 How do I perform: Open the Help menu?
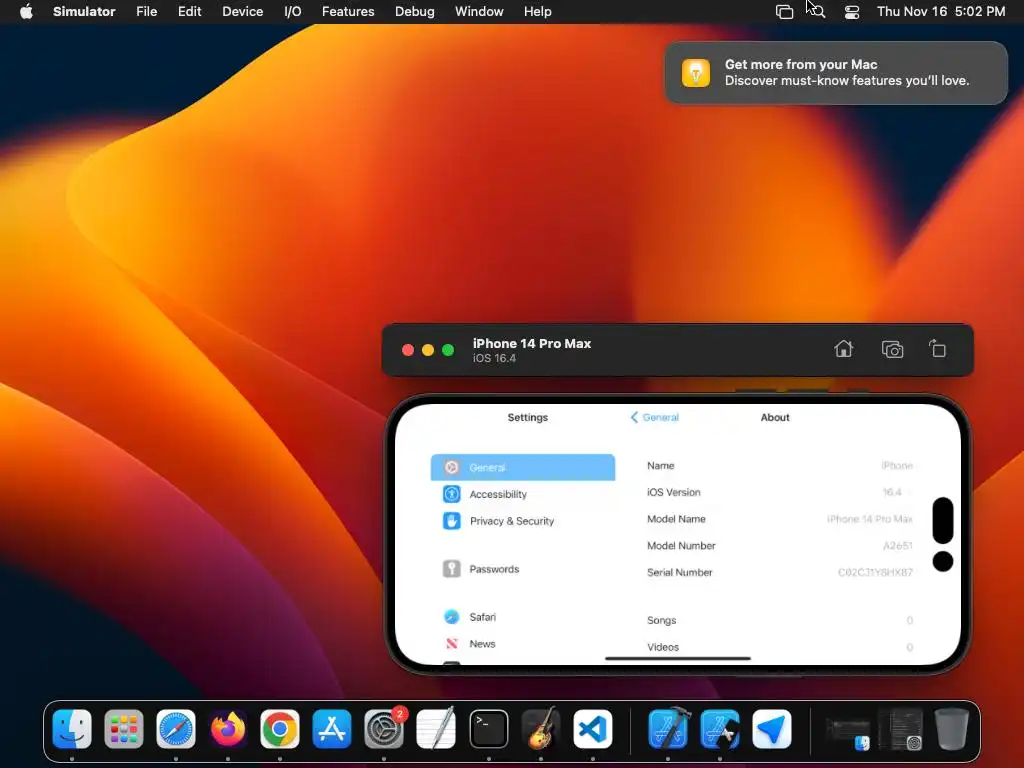pos(537,12)
